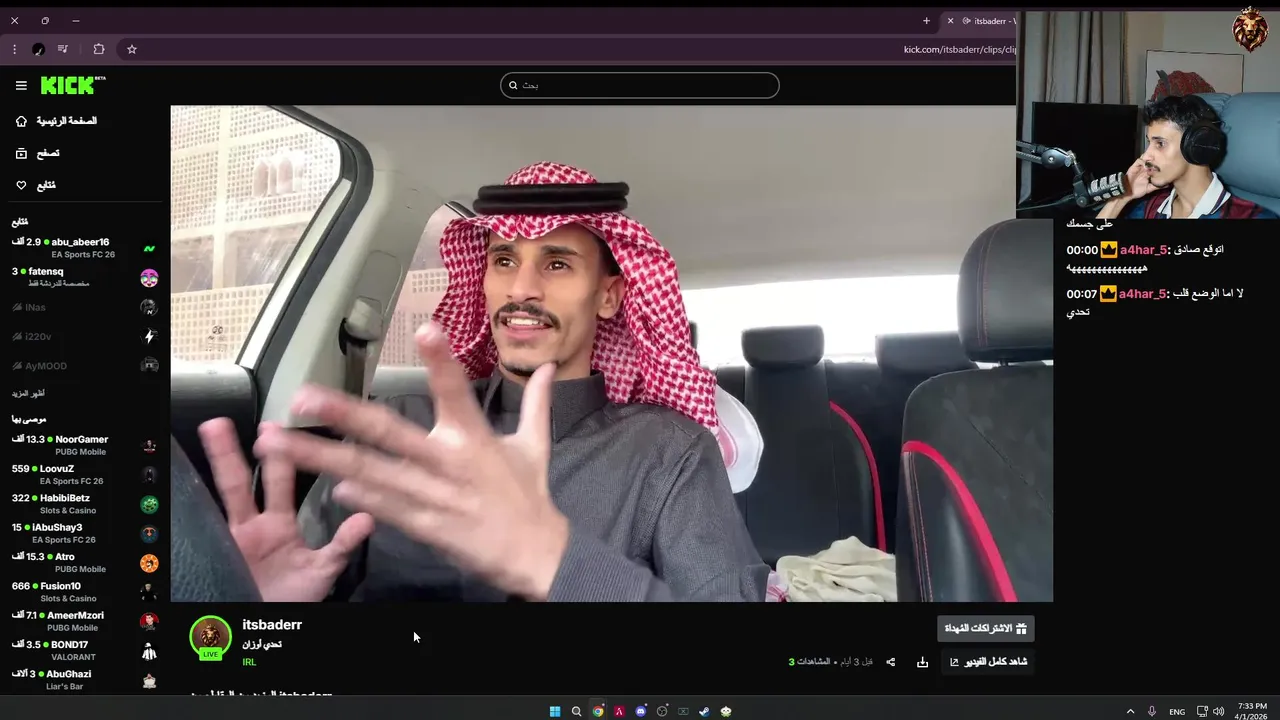Select the offline AyMOOD channel
1280x720 pixels.
(85, 366)
